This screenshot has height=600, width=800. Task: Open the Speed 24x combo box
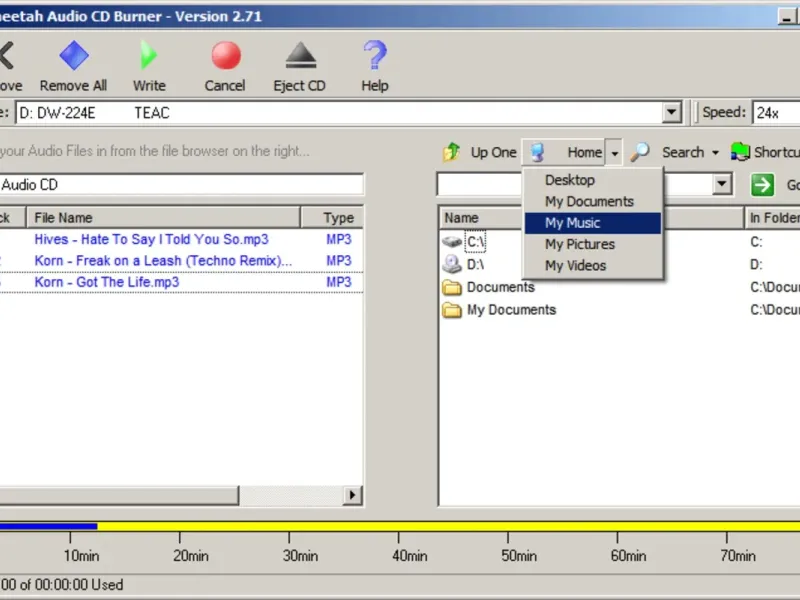click(776, 113)
